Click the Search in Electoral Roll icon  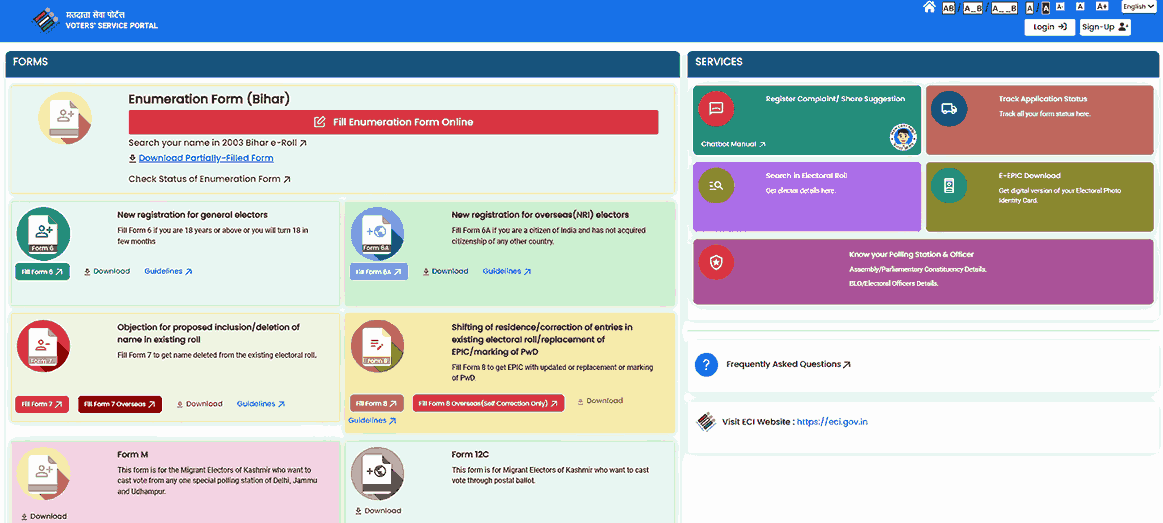point(716,185)
